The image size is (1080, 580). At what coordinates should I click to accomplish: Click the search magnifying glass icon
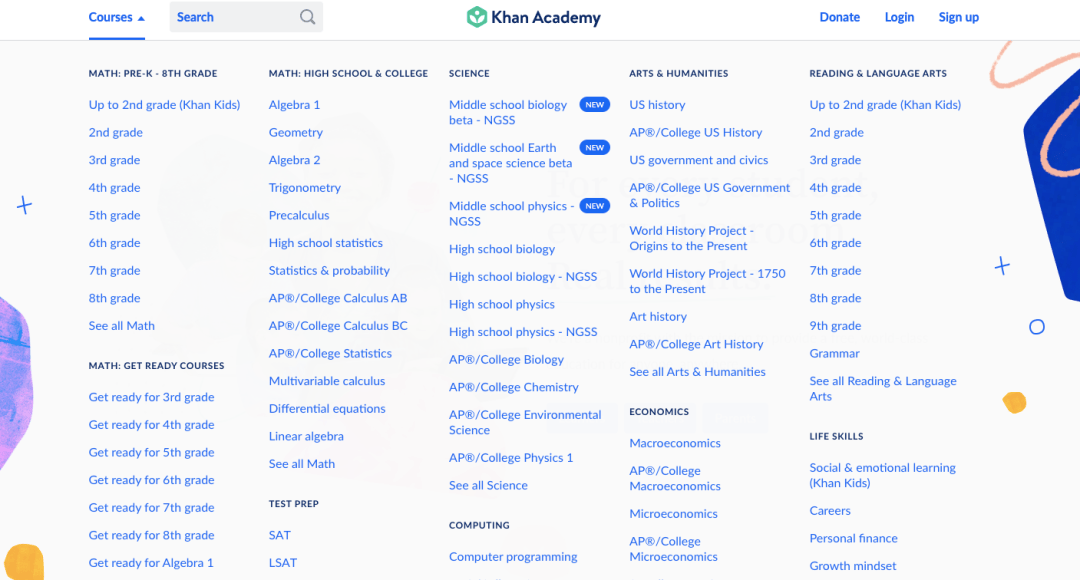pos(307,17)
